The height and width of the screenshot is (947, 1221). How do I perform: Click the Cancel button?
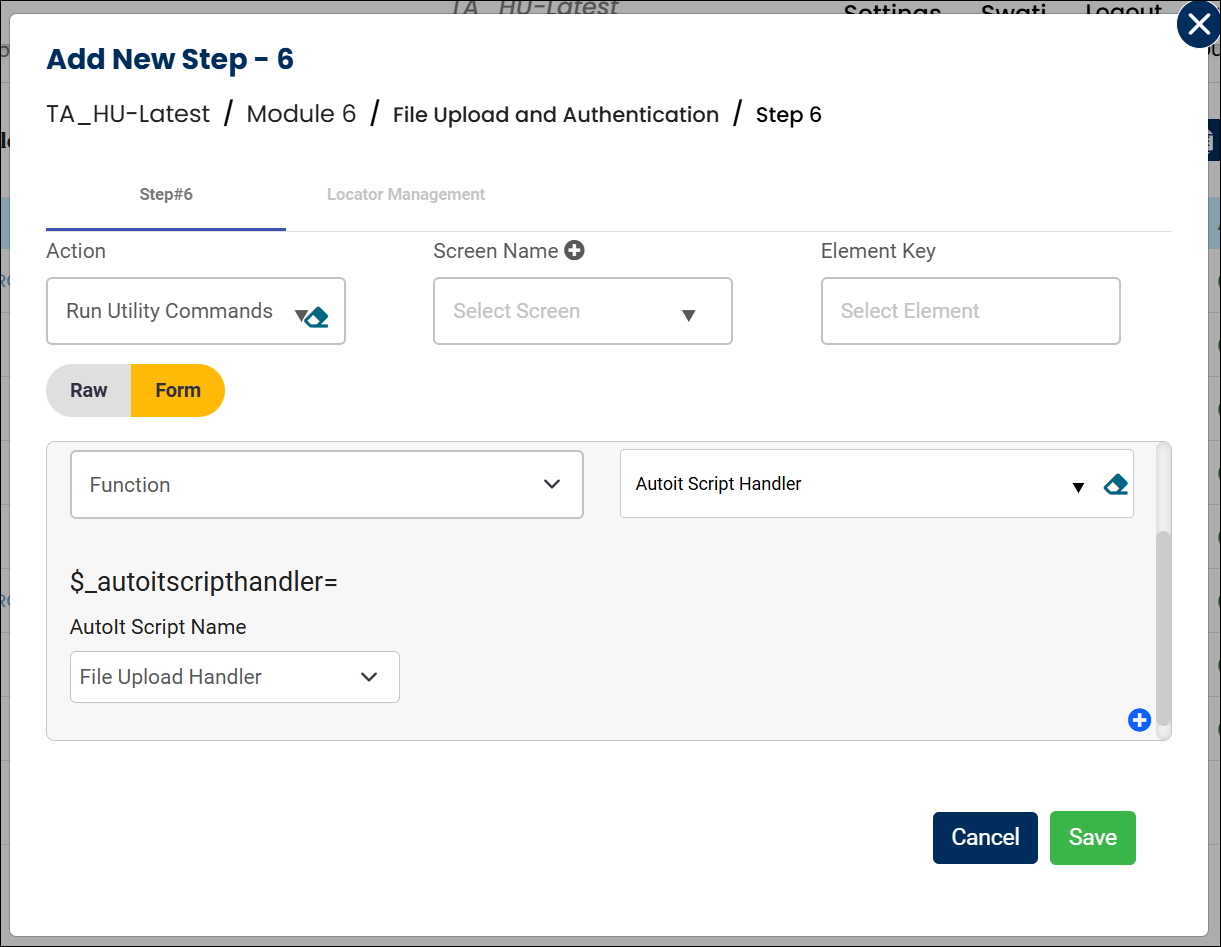984,838
